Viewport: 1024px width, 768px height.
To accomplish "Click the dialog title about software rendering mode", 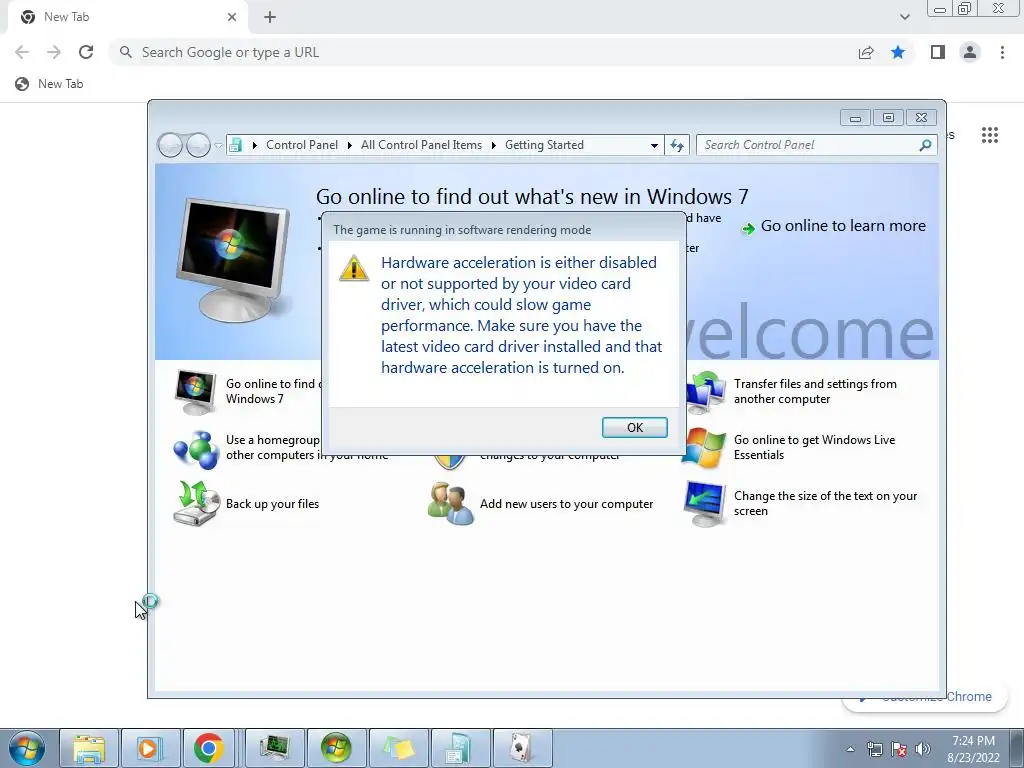I will coord(462,230).
